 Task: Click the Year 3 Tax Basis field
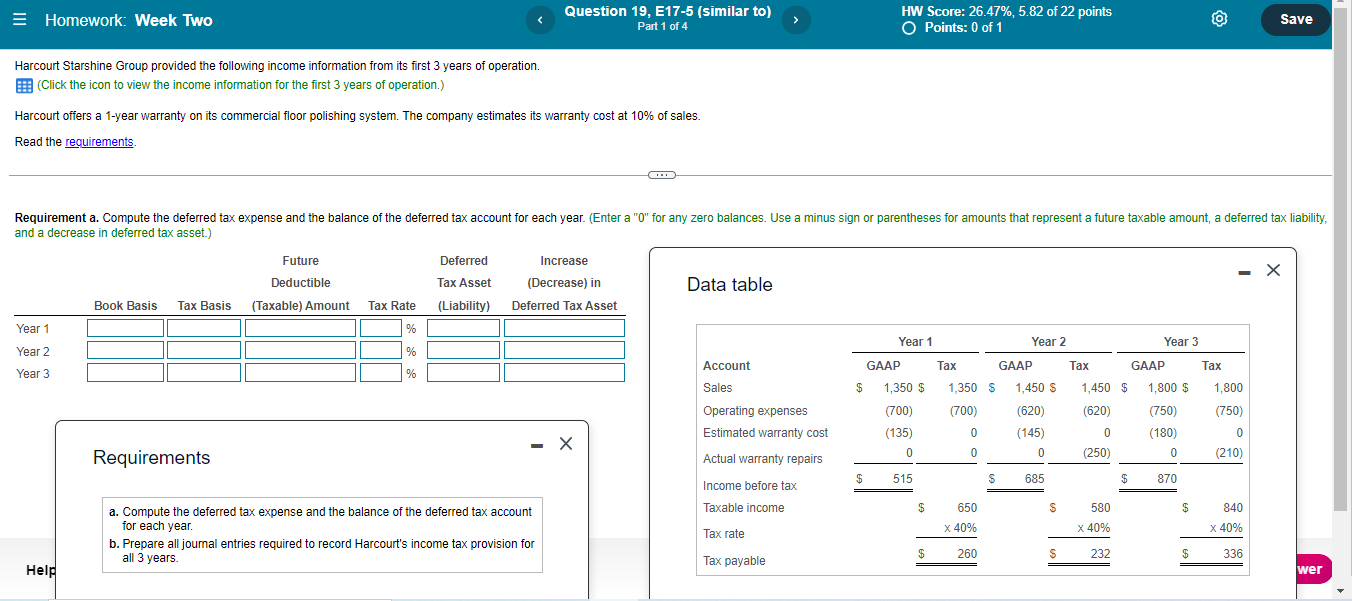(x=204, y=372)
